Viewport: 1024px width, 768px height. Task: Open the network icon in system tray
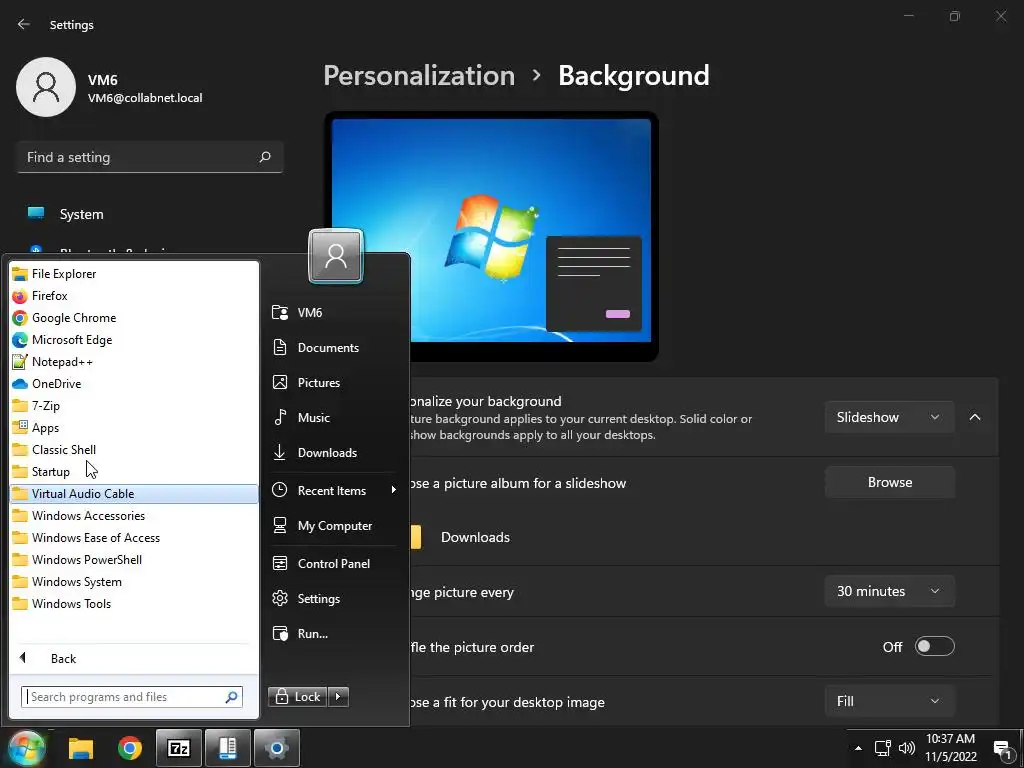point(883,748)
